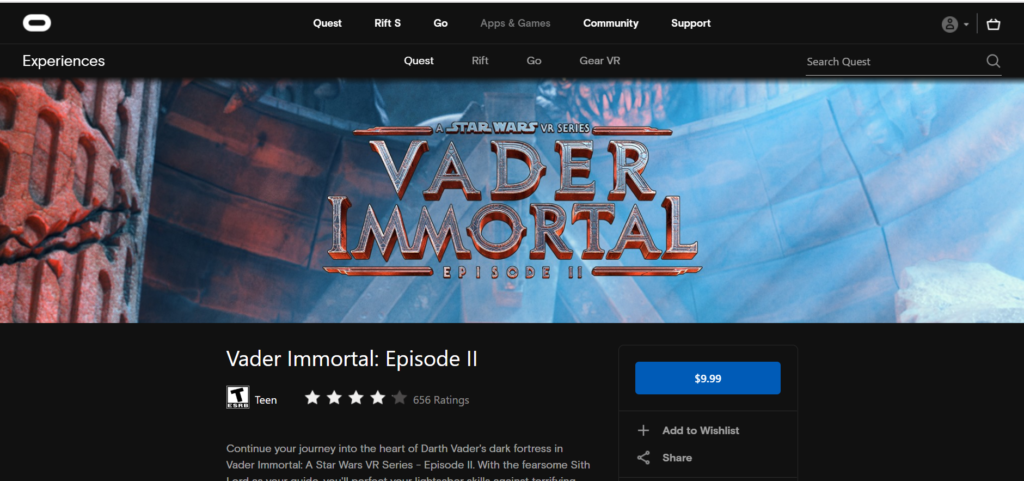Expand the account dropdown arrow

966,25
